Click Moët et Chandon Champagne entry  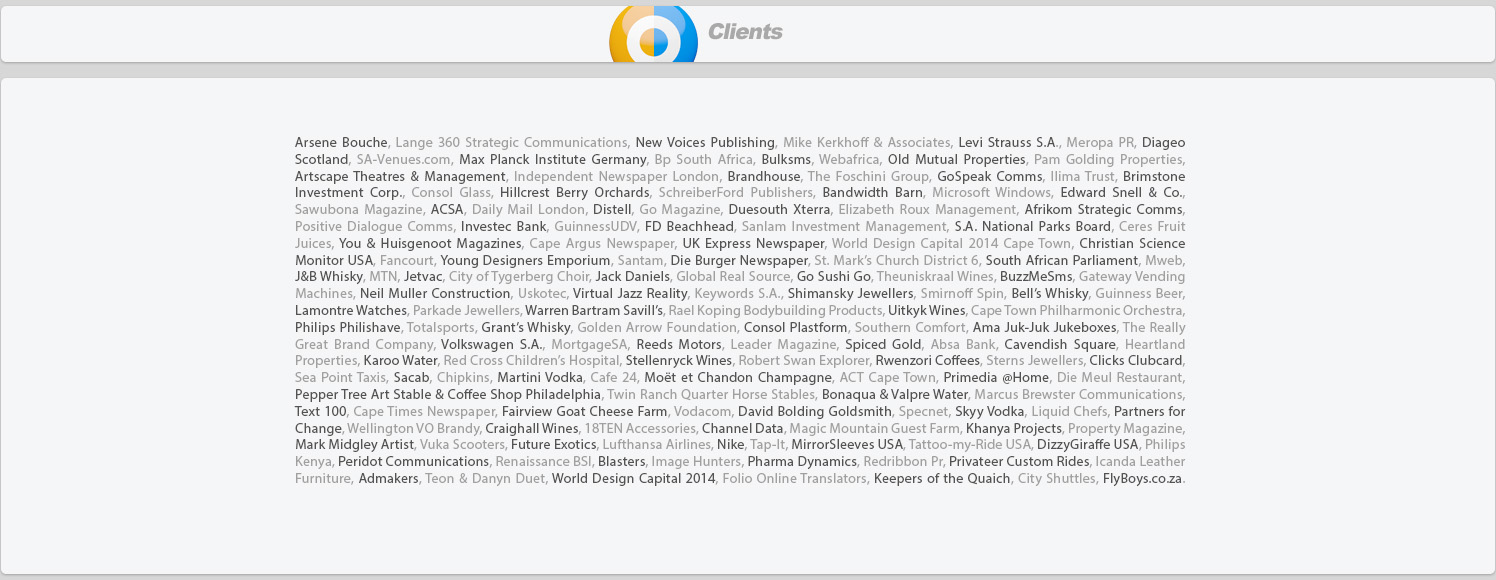coord(737,378)
